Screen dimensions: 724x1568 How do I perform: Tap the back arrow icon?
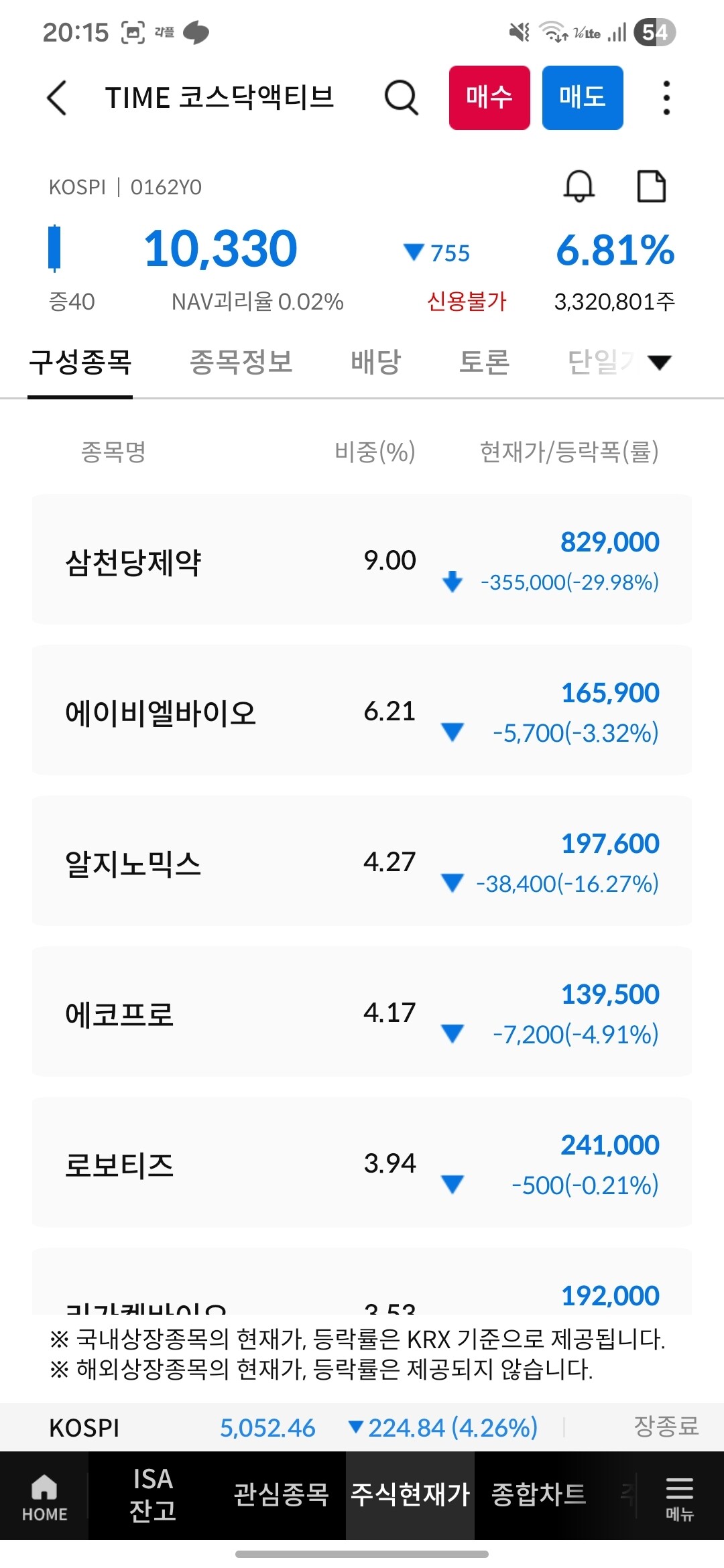coord(58,98)
